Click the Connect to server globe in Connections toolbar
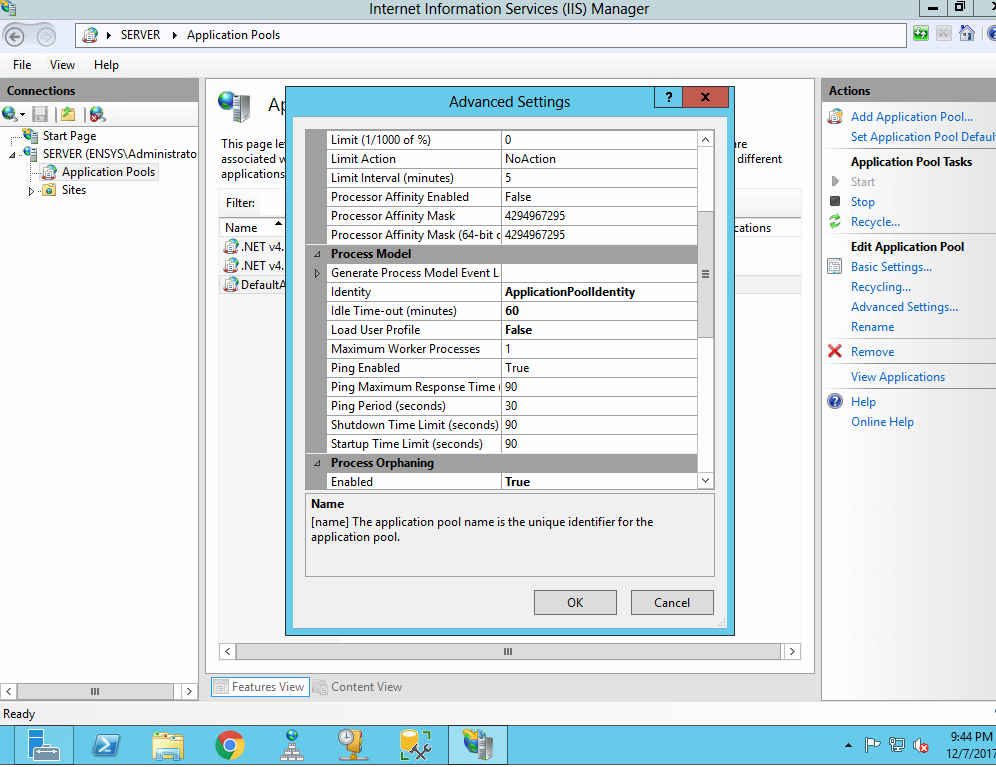 pos(10,113)
